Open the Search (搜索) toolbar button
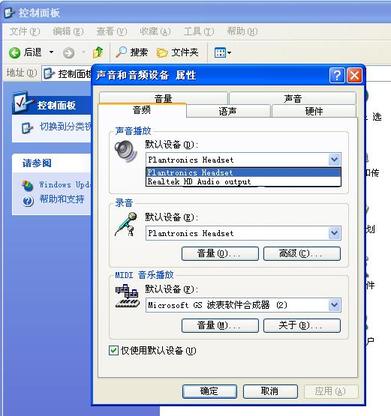Viewport: 391px width, 416px height. click(x=132, y=52)
